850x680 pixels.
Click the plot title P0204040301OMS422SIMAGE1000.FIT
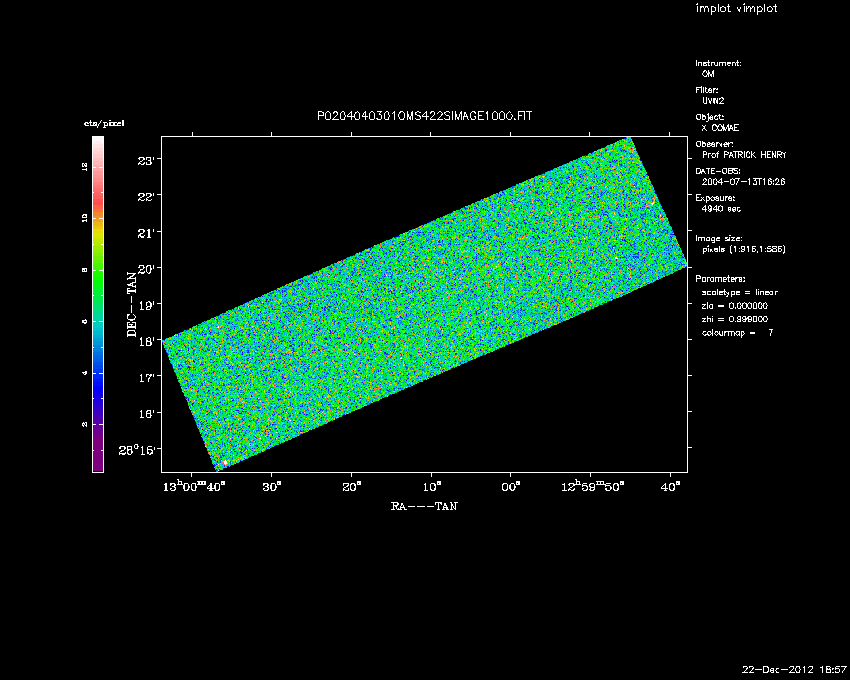pos(424,117)
